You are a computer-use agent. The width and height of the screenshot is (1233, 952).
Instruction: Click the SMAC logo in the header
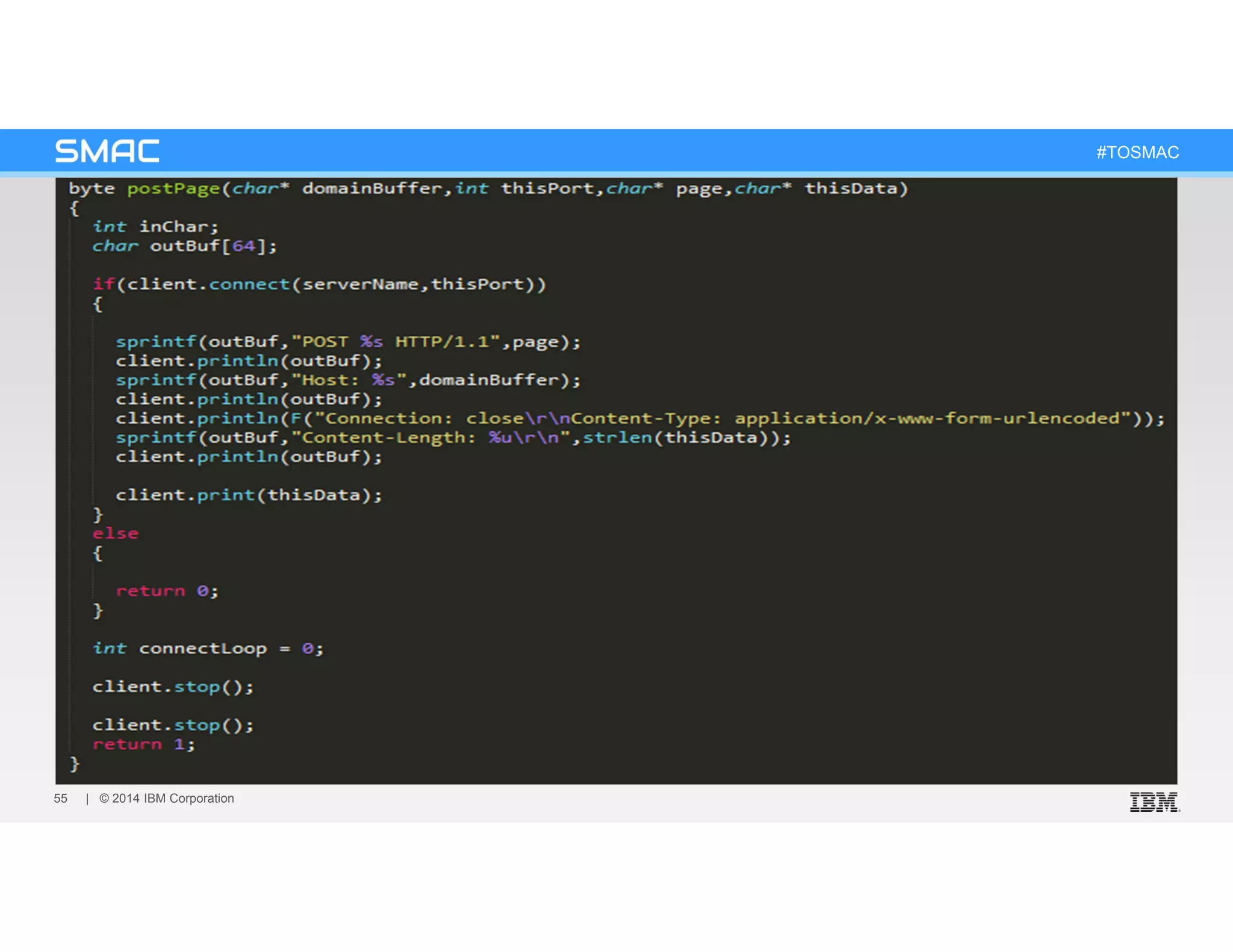[107, 151]
